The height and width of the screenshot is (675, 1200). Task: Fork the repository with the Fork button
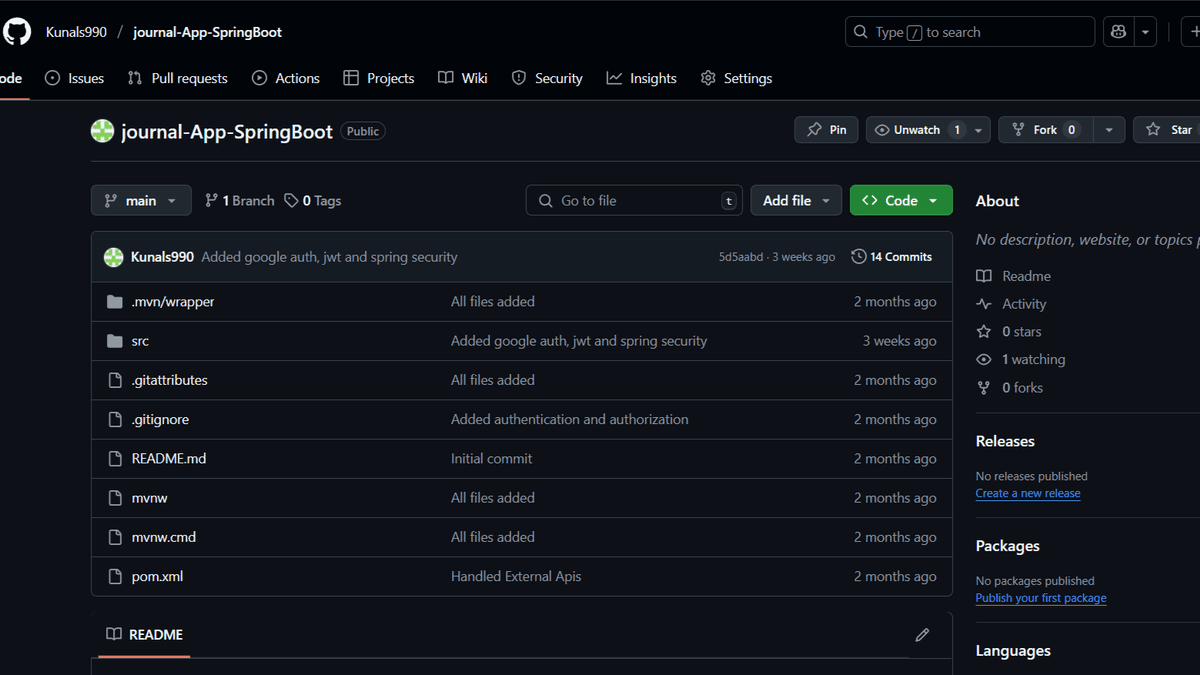1045,130
